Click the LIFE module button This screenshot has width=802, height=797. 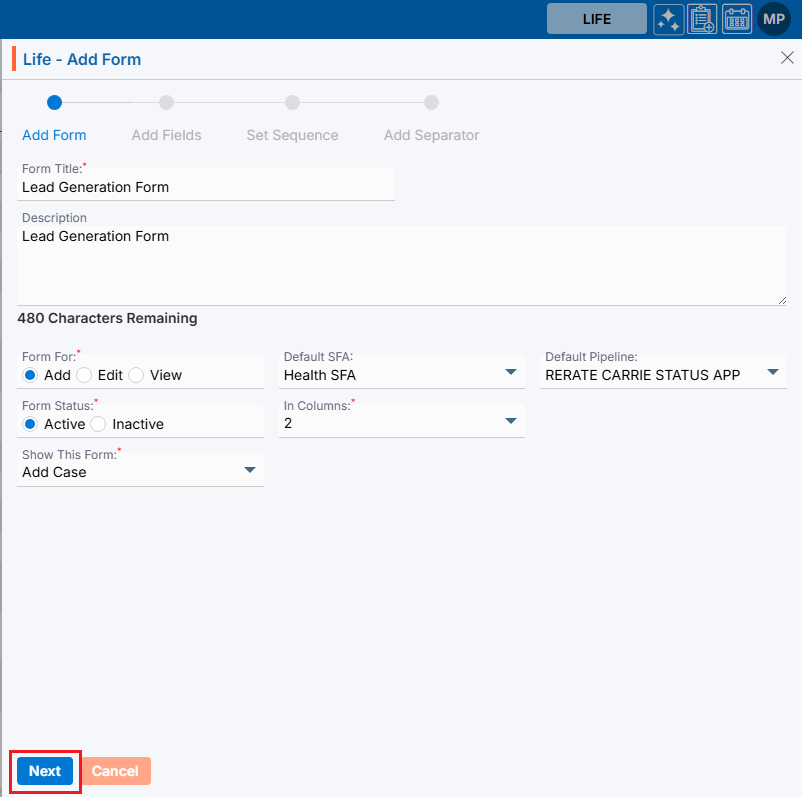[597, 19]
